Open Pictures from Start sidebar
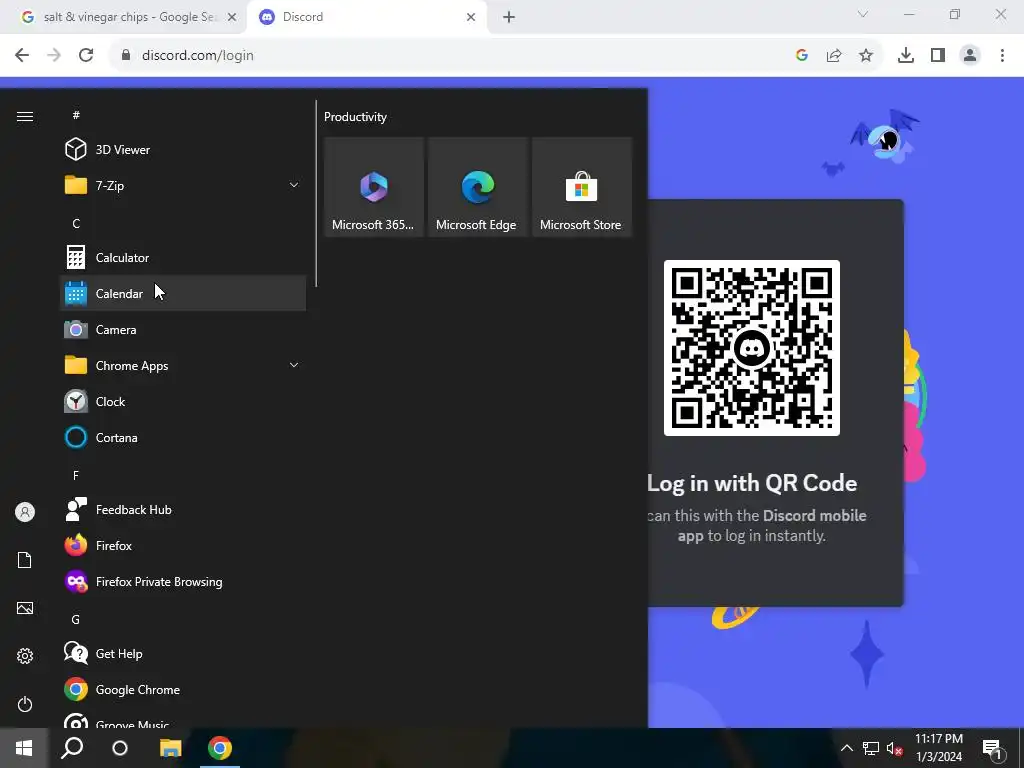 click(x=25, y=608)
